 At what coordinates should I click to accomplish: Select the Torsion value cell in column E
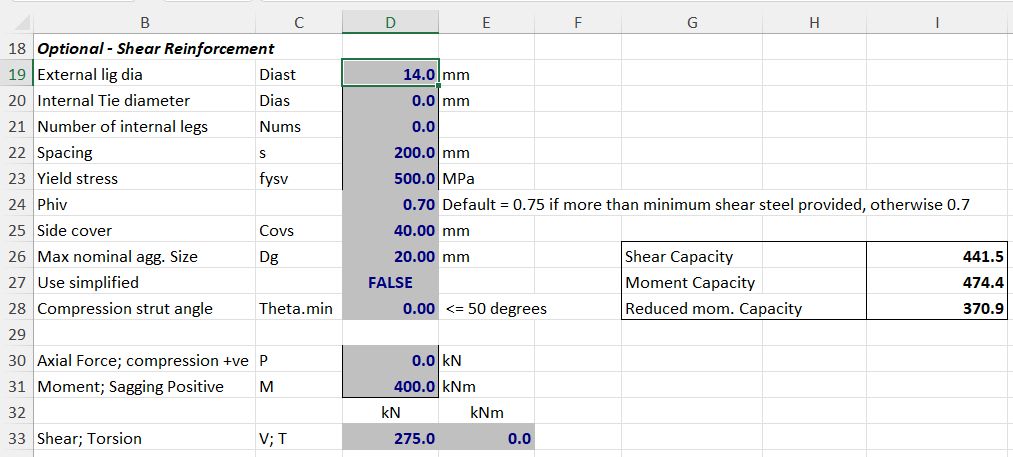(x=487, y=438)
